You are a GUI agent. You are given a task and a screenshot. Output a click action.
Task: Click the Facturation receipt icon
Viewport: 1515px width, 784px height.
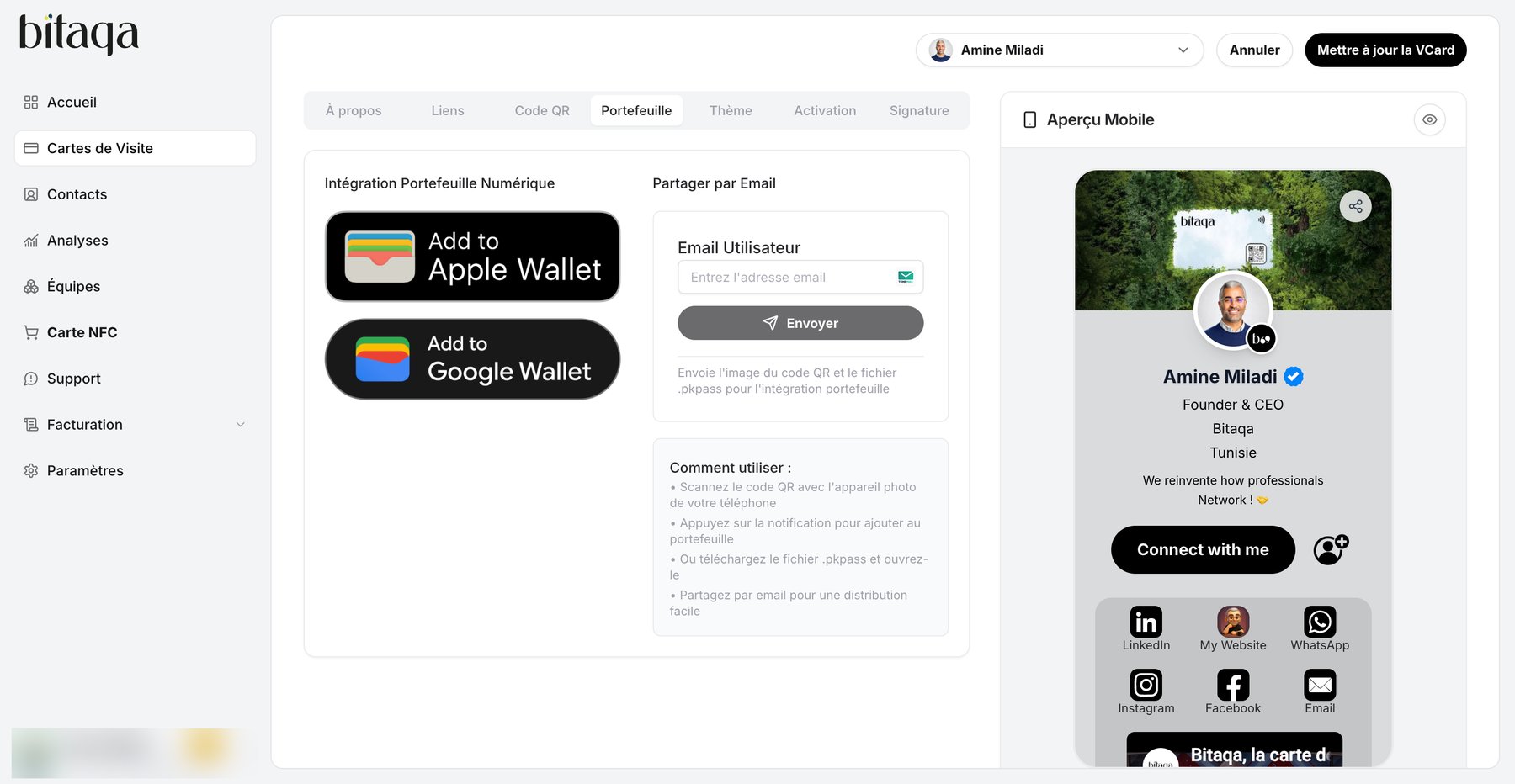[x=31, y=425]
